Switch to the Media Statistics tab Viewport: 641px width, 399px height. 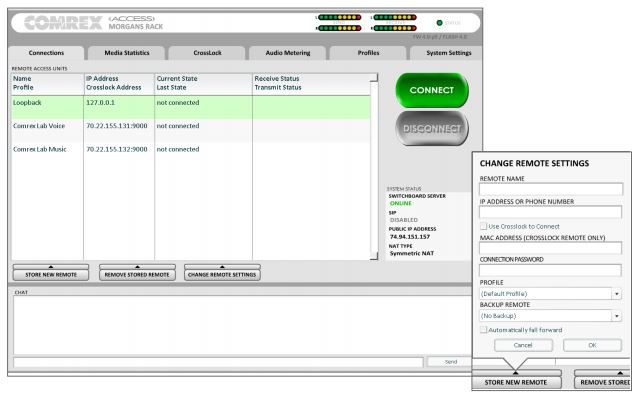click(x=127, y=53)
